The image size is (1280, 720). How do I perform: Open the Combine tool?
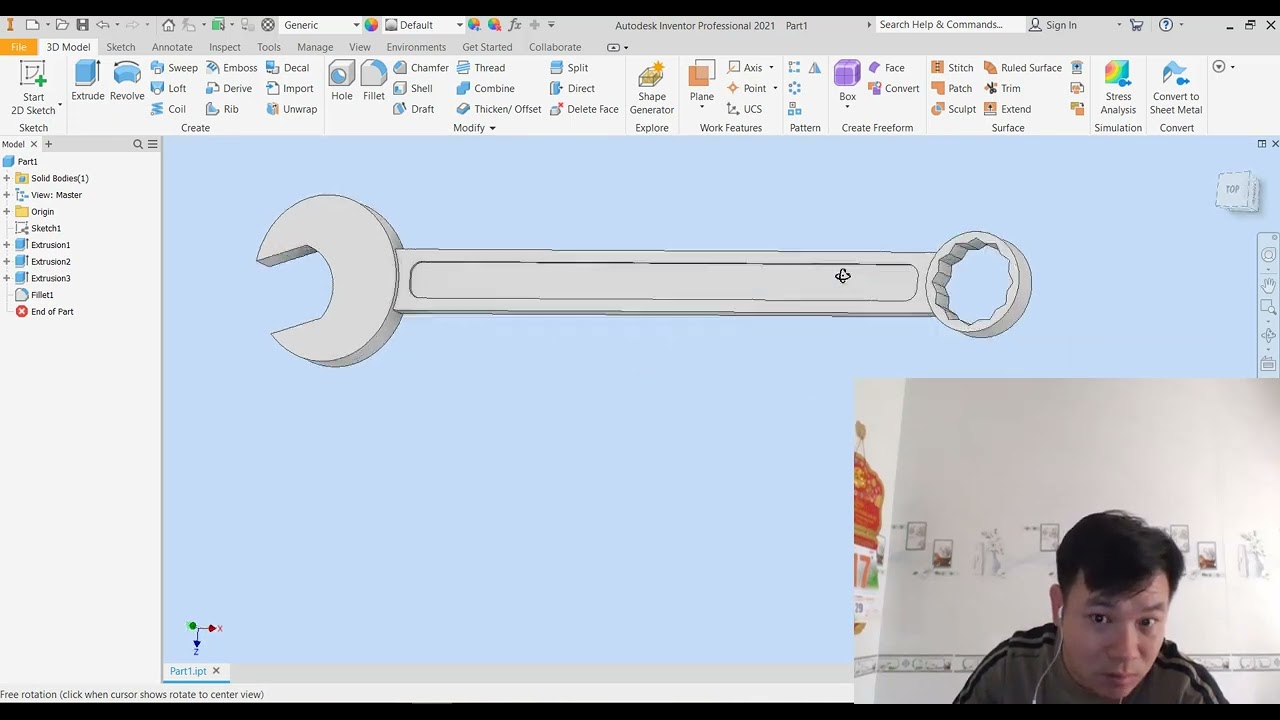485,88
